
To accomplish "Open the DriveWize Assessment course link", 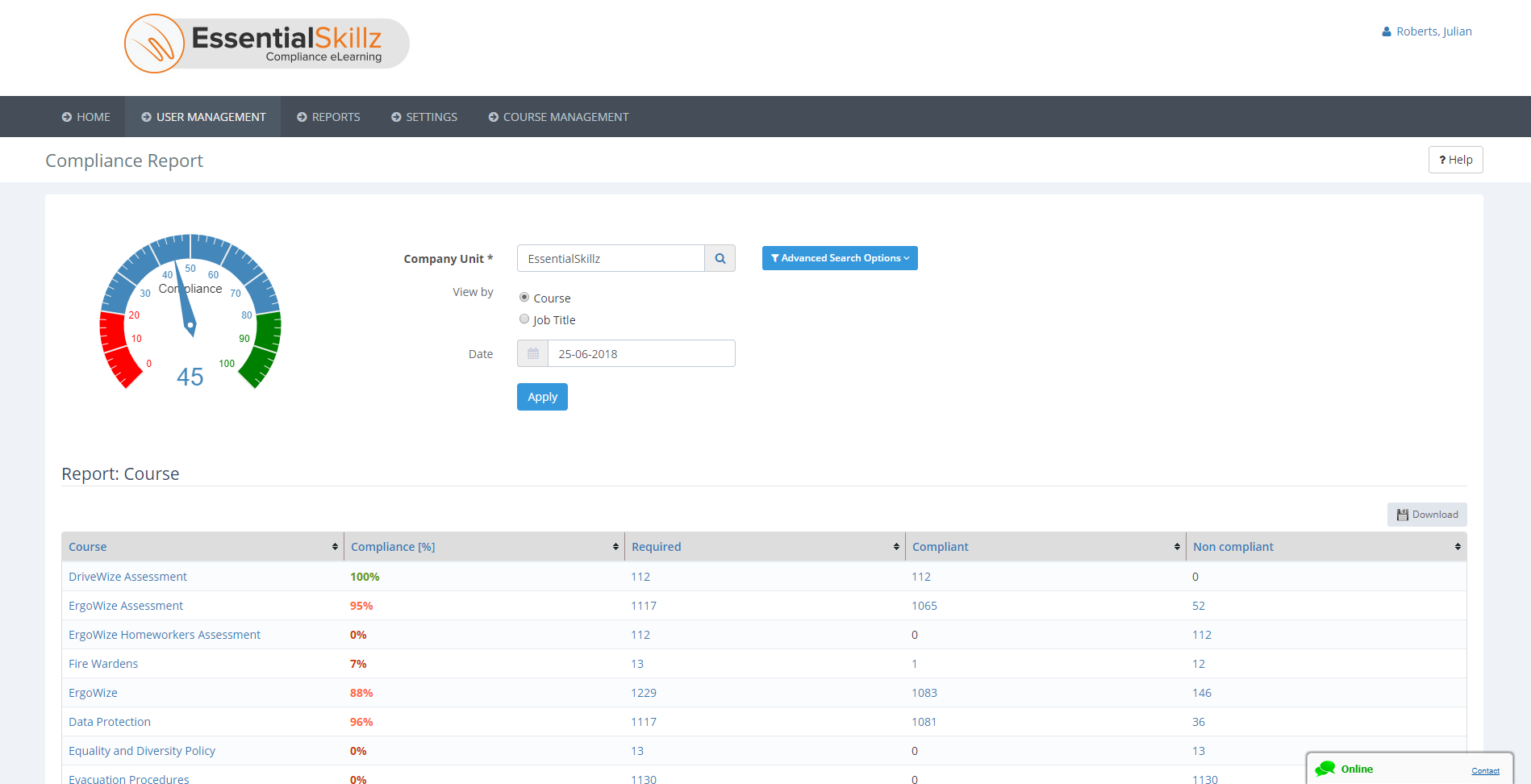I will coord(127,577).
